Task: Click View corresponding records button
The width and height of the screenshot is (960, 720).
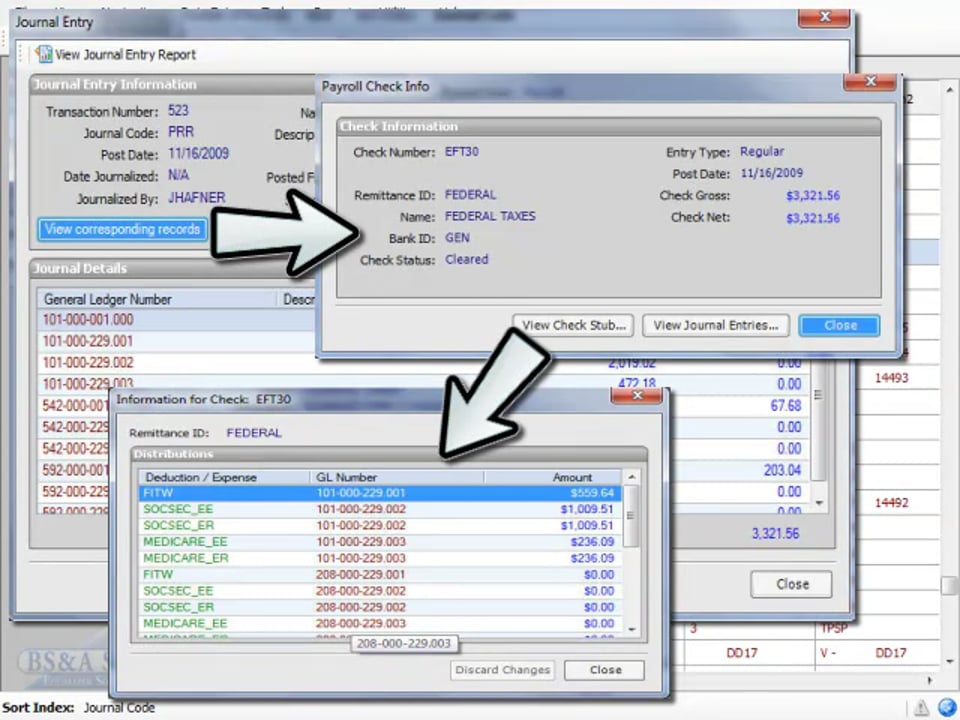Action: point(122,230)
